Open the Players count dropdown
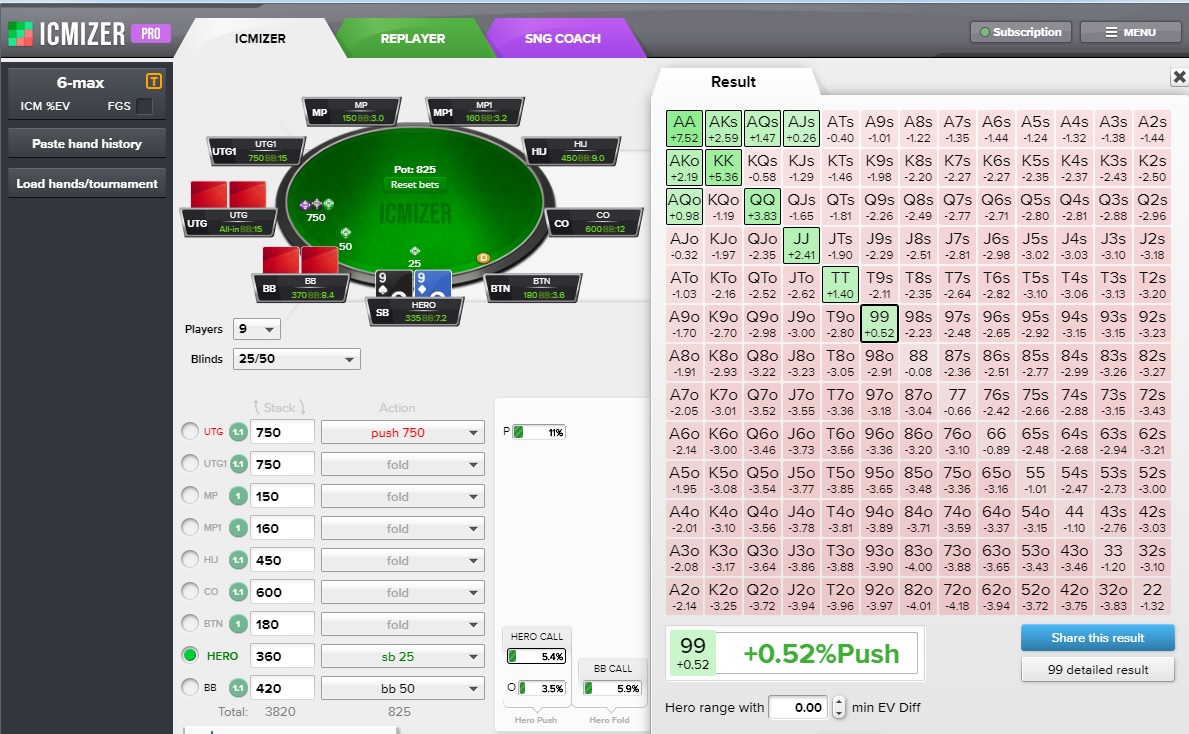Viewport: 1189px width, 734px height. click(x=257, y=329)
